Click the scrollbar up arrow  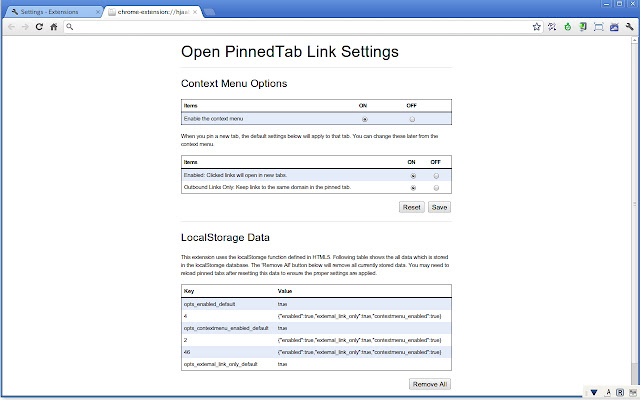pyautogui.click(x=635, y=40)
